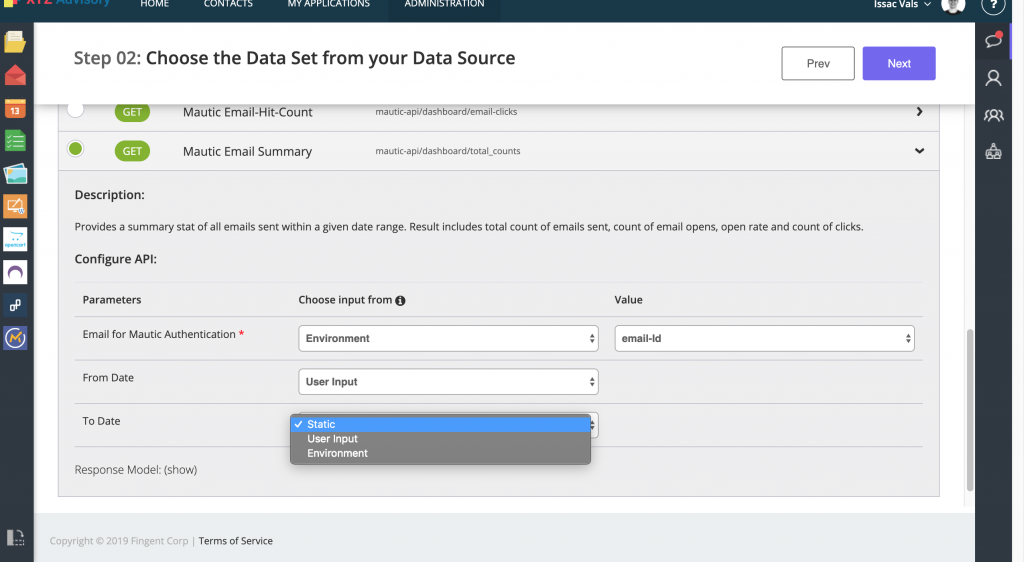Open the red mail envelope sidebar icon
The image size is (1024, 562).
[x=15, y=76]
